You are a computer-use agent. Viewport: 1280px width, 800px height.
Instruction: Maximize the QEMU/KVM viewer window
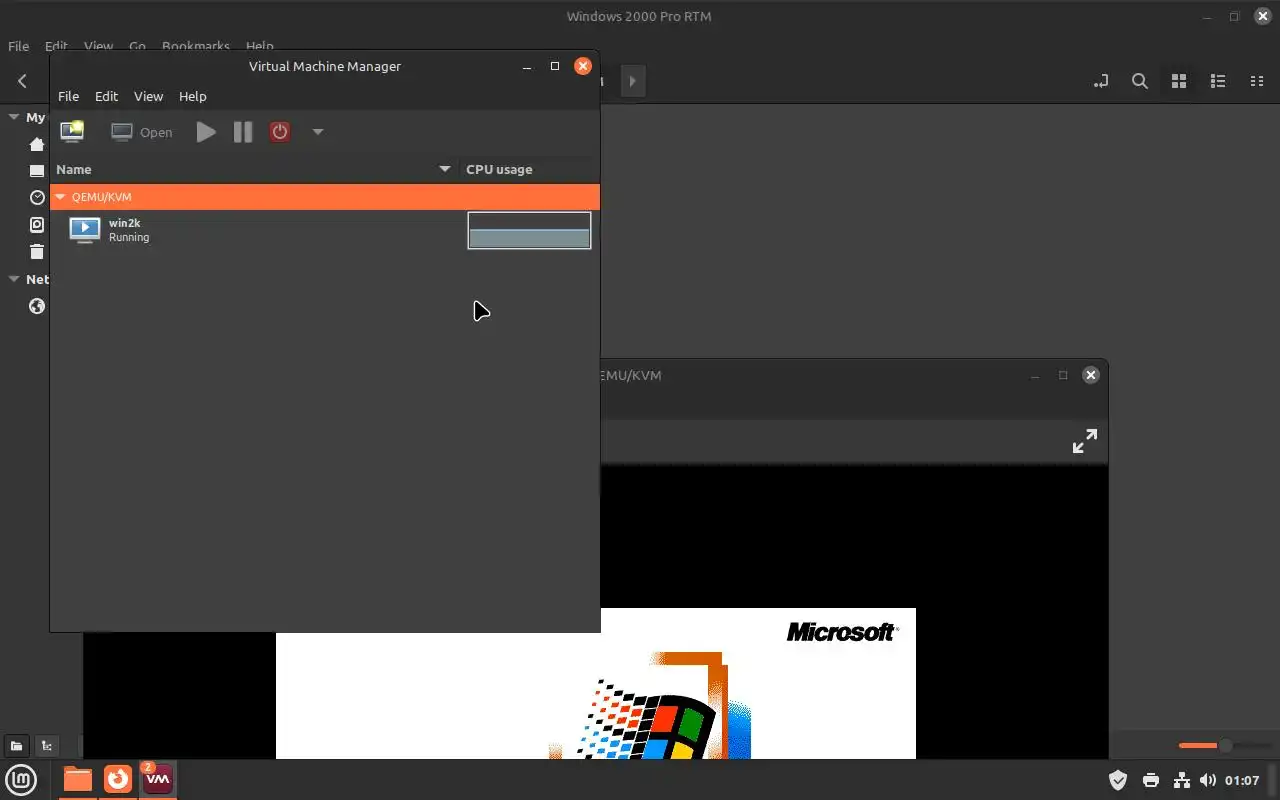[1063, 375]
